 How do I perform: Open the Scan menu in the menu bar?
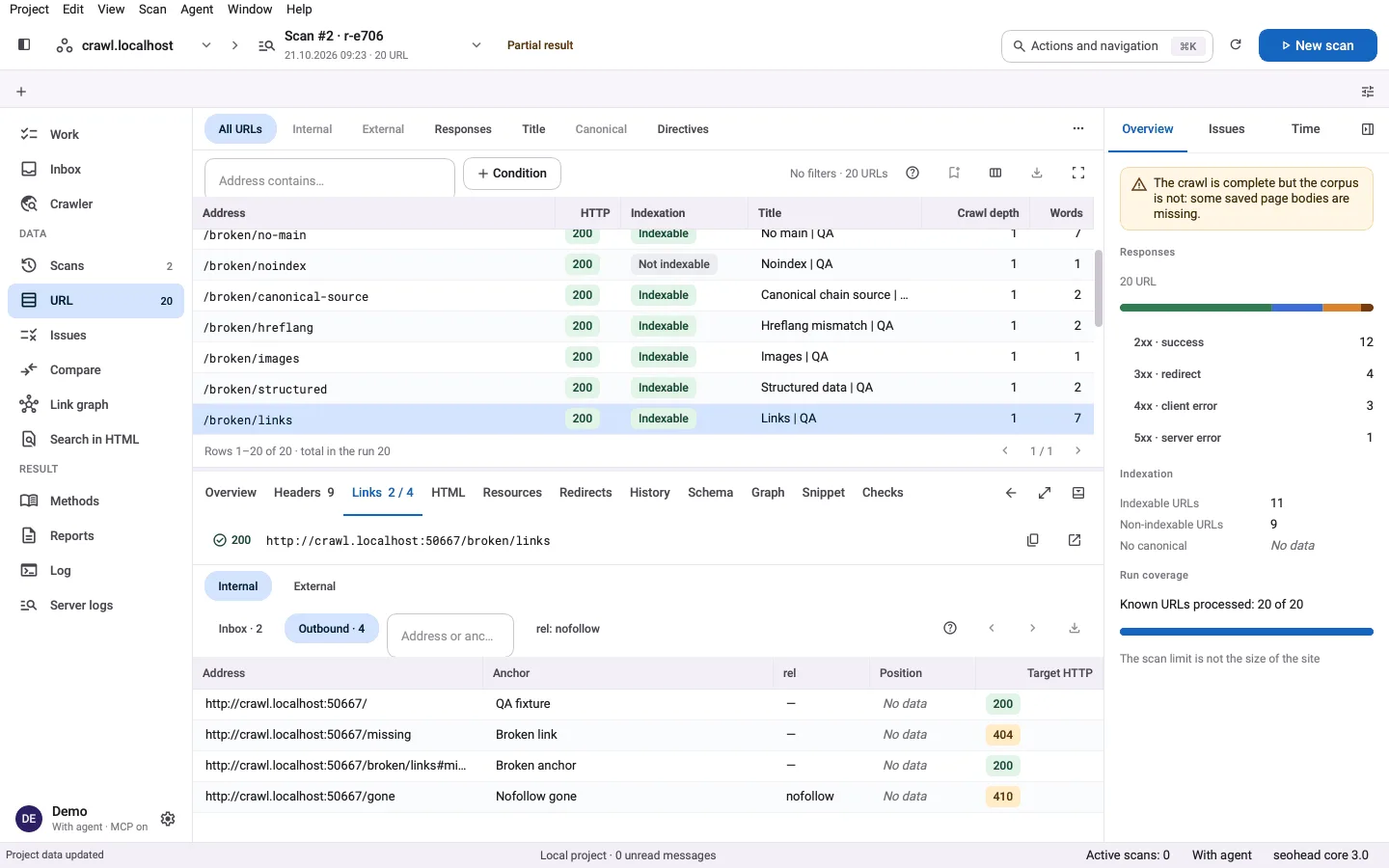[x=152, y=10]
